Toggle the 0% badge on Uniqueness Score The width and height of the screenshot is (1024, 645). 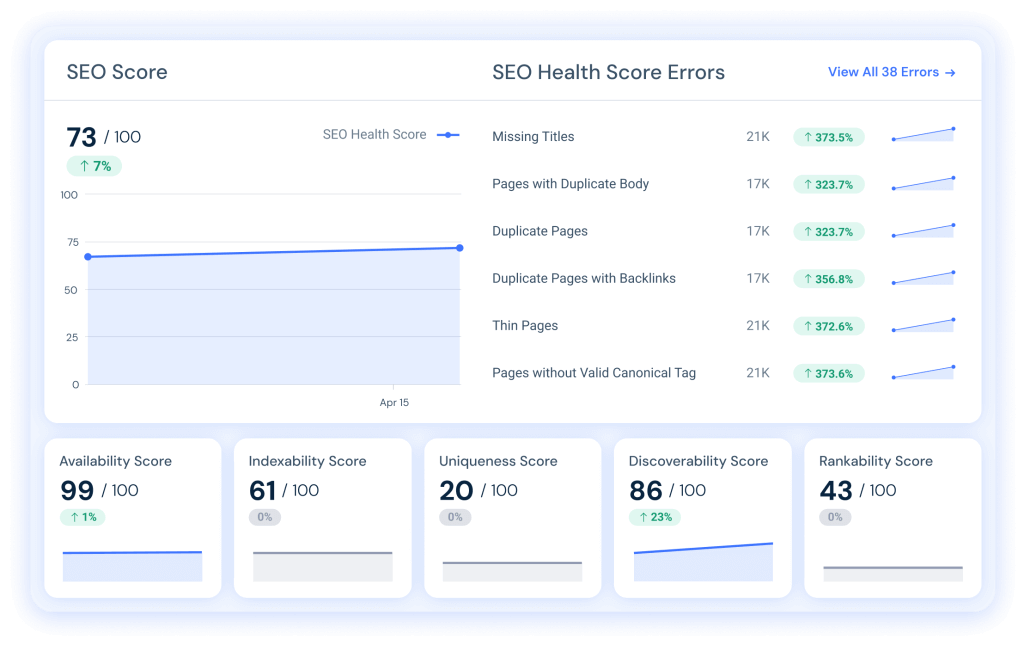pyautogui.click(x=455, y=517)
